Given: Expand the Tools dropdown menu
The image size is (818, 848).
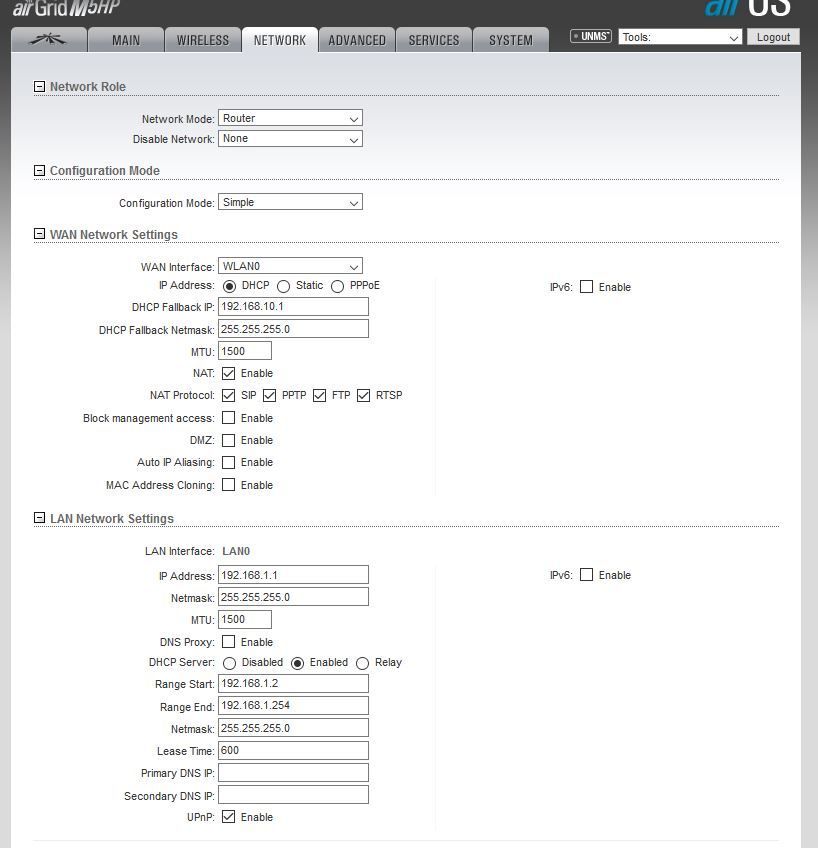Looking at the screenshot, I should click(680, 37).
